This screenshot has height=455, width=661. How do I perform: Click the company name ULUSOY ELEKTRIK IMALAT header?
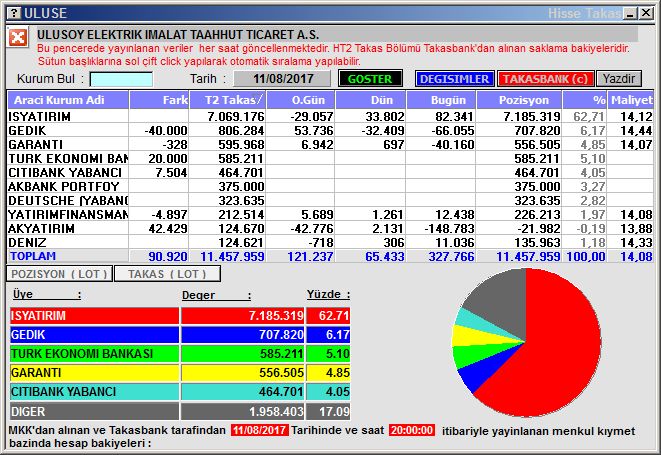click(178, 35)
